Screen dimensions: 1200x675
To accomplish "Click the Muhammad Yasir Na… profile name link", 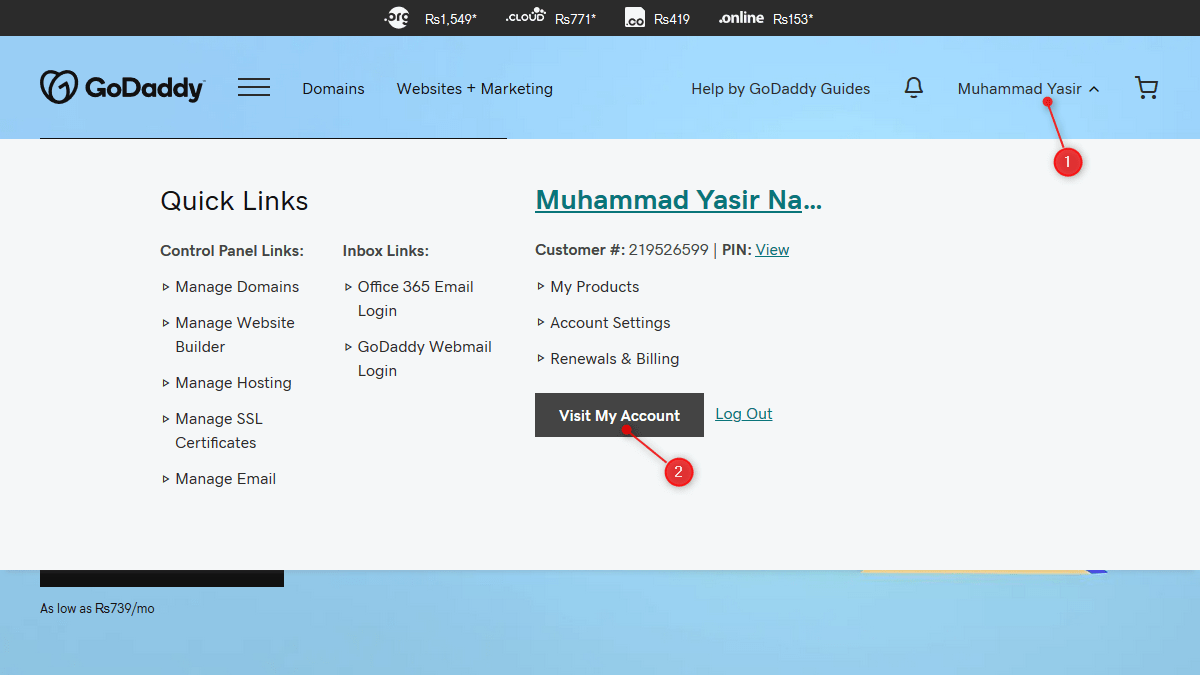I will (678, 200).
